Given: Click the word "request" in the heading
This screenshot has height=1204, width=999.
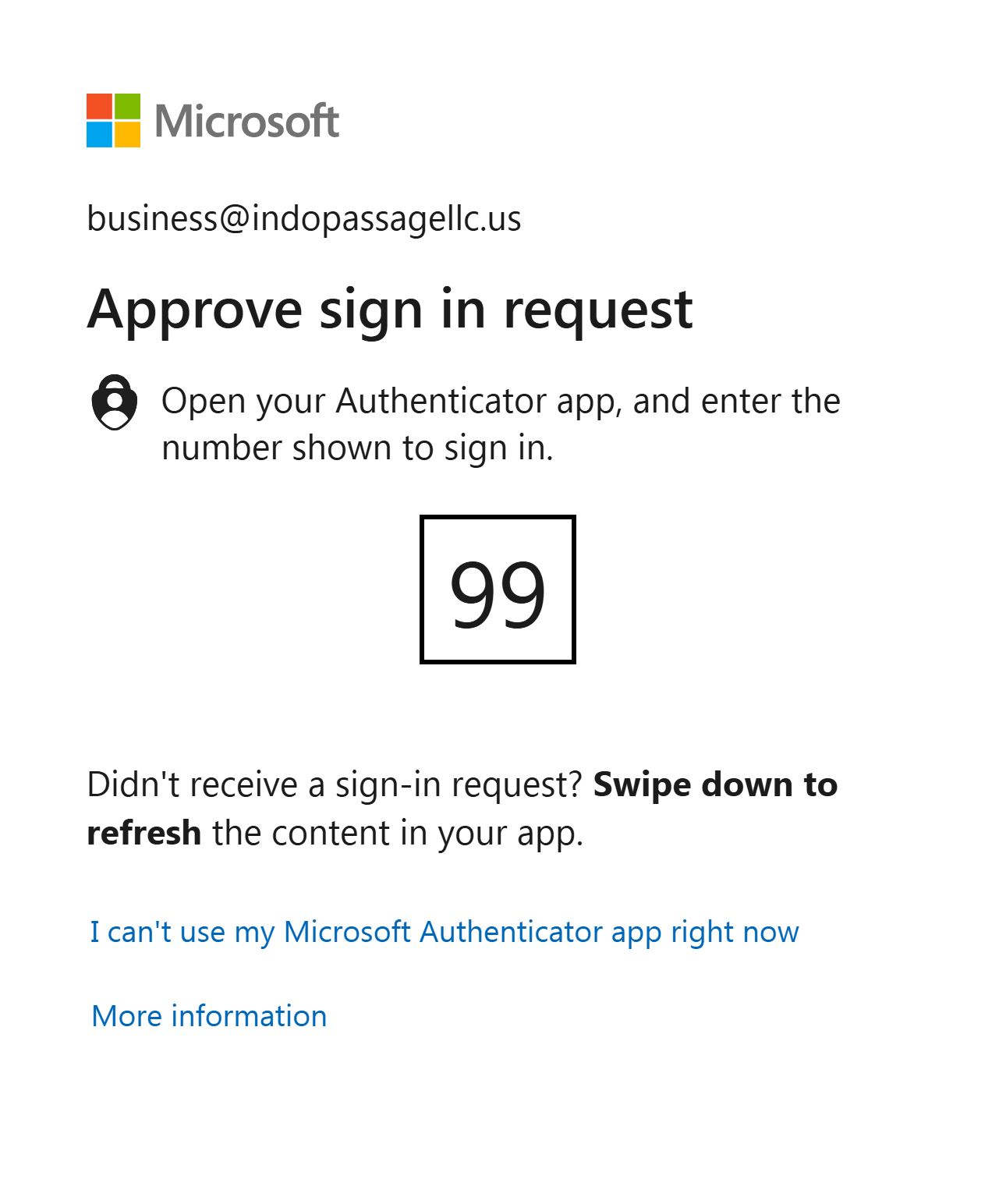Looking at the screenshot, I should click(597, 310).
